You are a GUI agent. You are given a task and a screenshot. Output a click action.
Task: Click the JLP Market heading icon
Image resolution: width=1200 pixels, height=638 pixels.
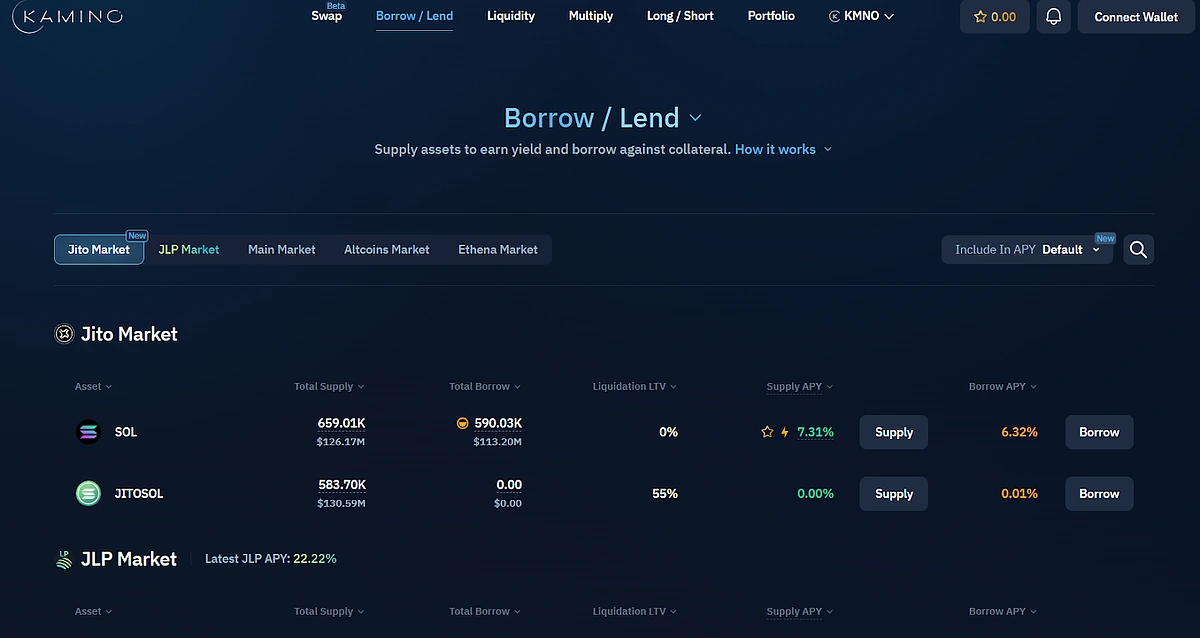[64, 559]
